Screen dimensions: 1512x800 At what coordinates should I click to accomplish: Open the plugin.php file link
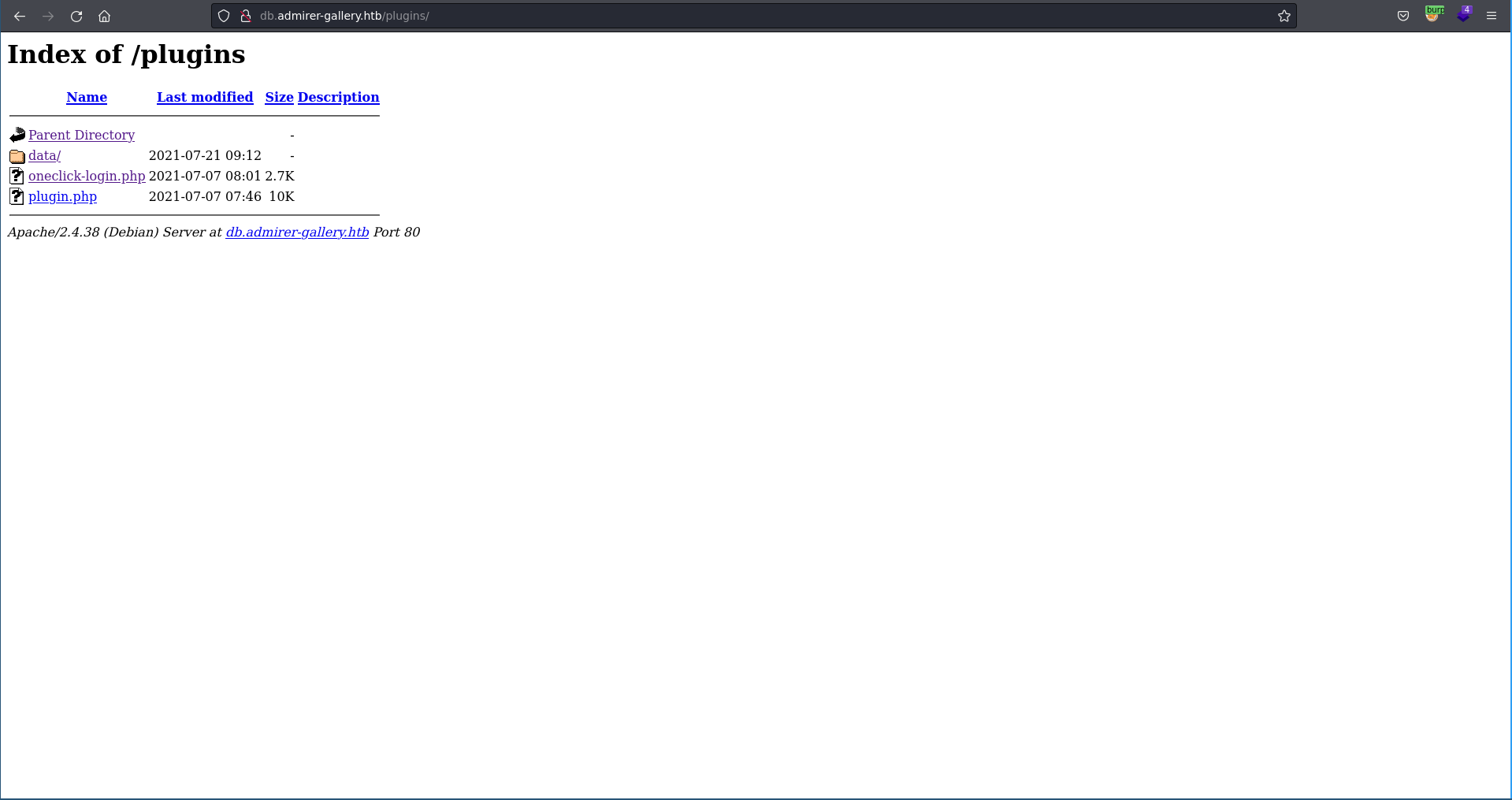(62, 196)
